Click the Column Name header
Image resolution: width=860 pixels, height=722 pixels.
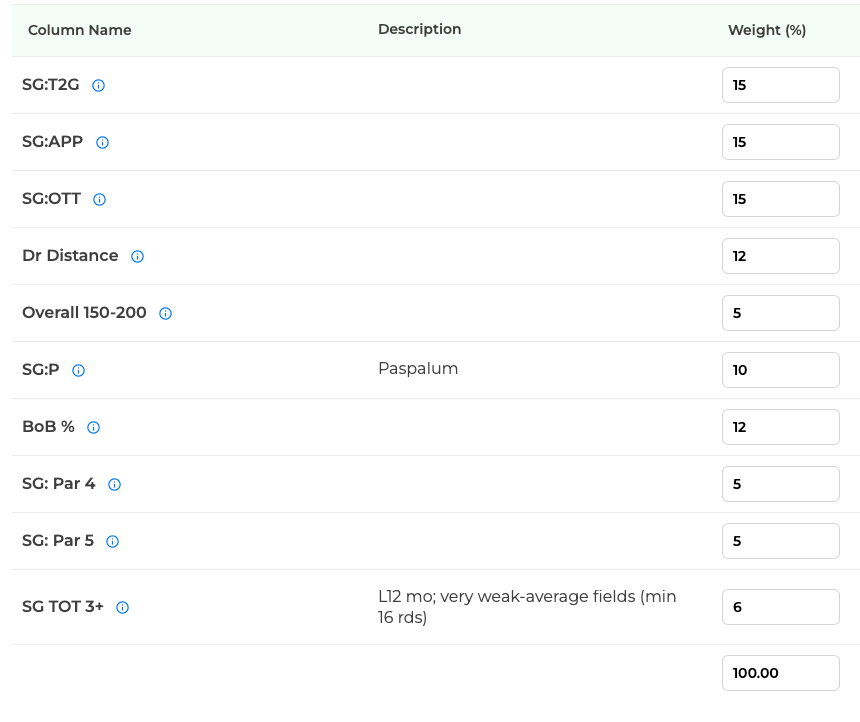click(80, 30)
